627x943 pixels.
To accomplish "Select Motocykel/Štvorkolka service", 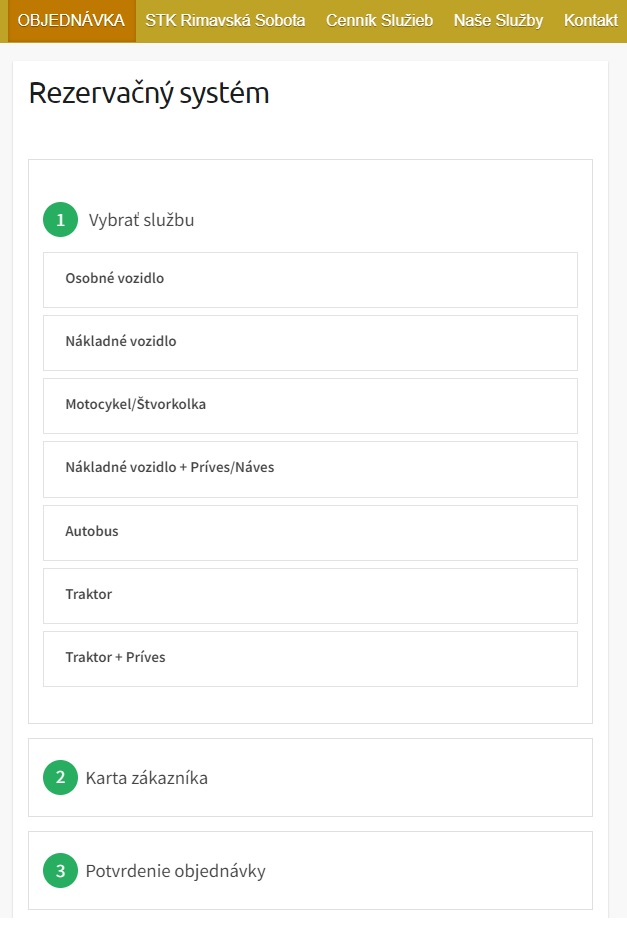I will coord(310,405).
